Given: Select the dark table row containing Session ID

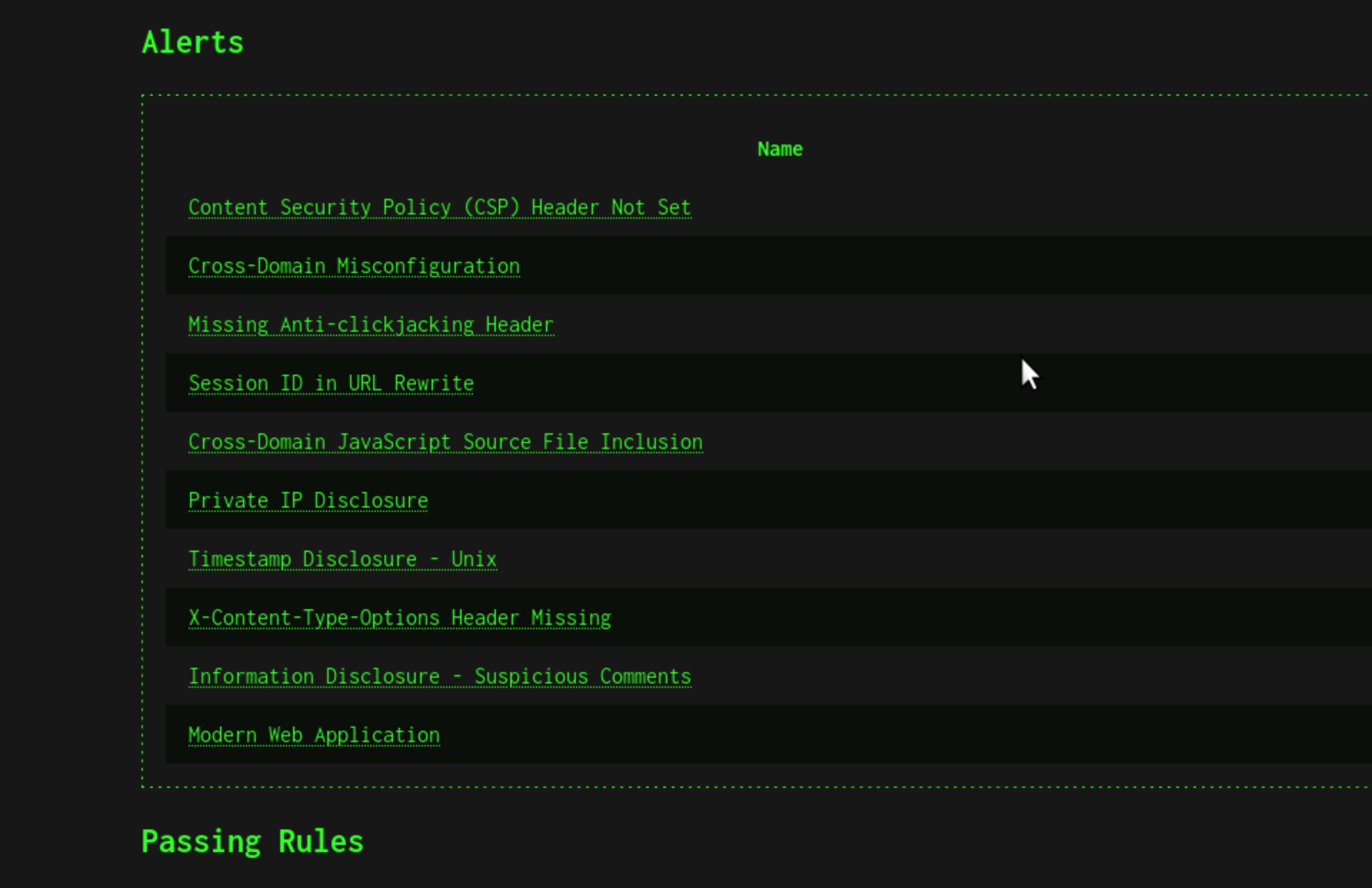Looking at the screenshot, I should [x=786, y=383].
